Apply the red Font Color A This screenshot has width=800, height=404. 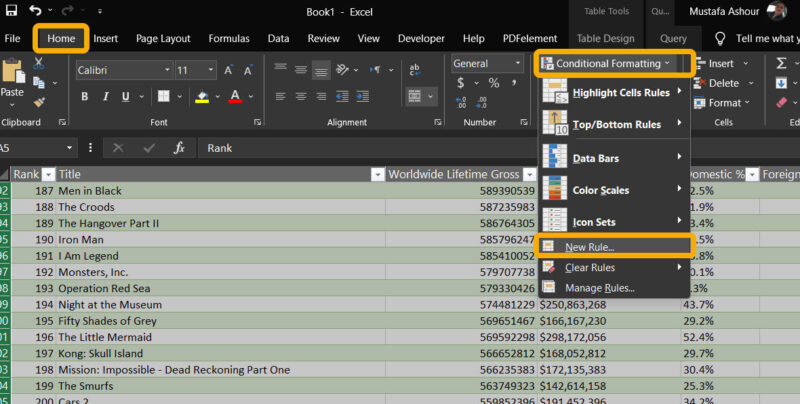coord(235,96)
